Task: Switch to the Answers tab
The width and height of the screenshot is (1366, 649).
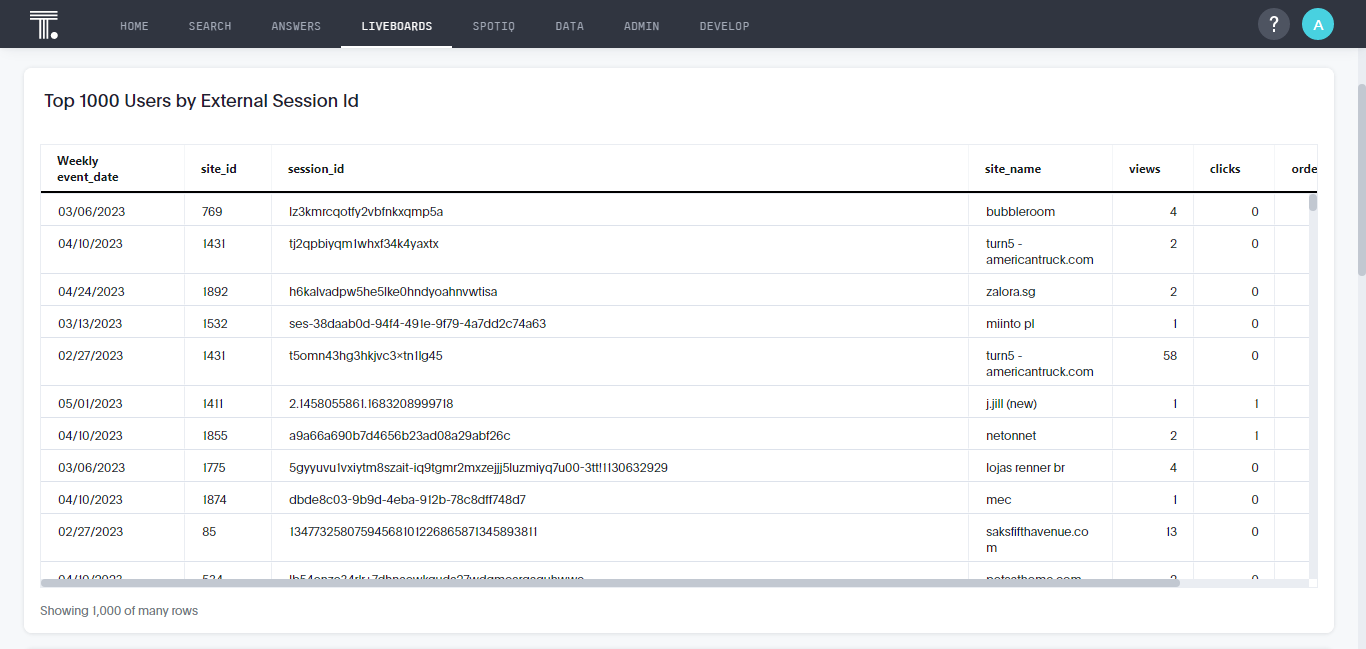Action: [296, 26]
